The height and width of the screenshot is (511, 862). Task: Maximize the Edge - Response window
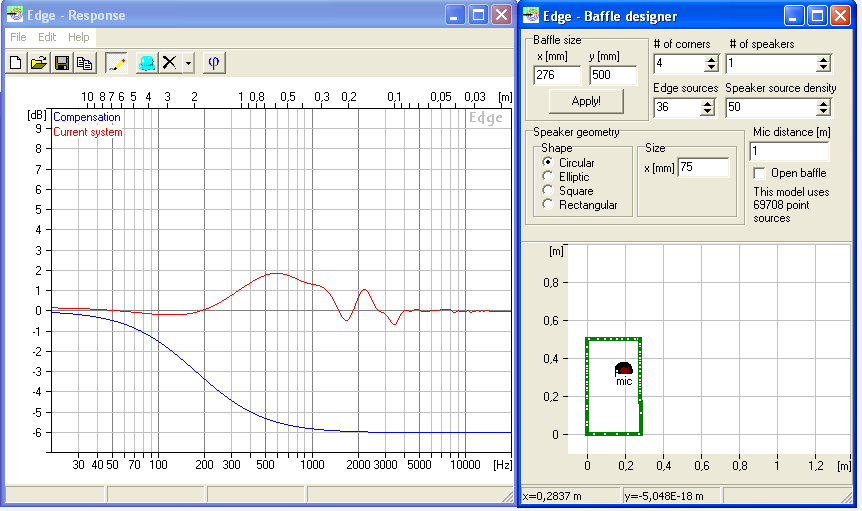click(x=478, y=15)
